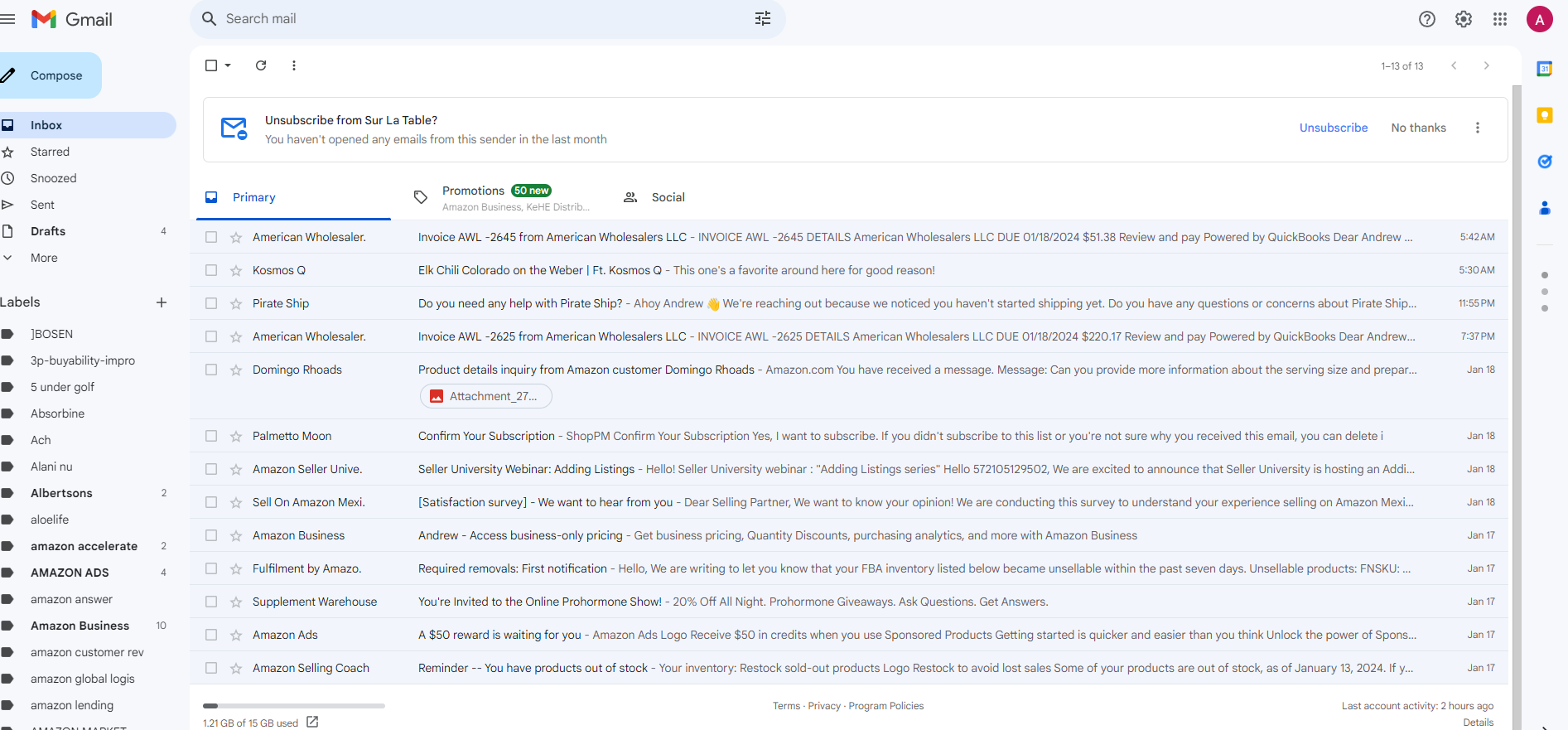Open the Sent folder
The height and width of the screenshot is (730, 1568).
pyautogui.click(x=42, y=205)
